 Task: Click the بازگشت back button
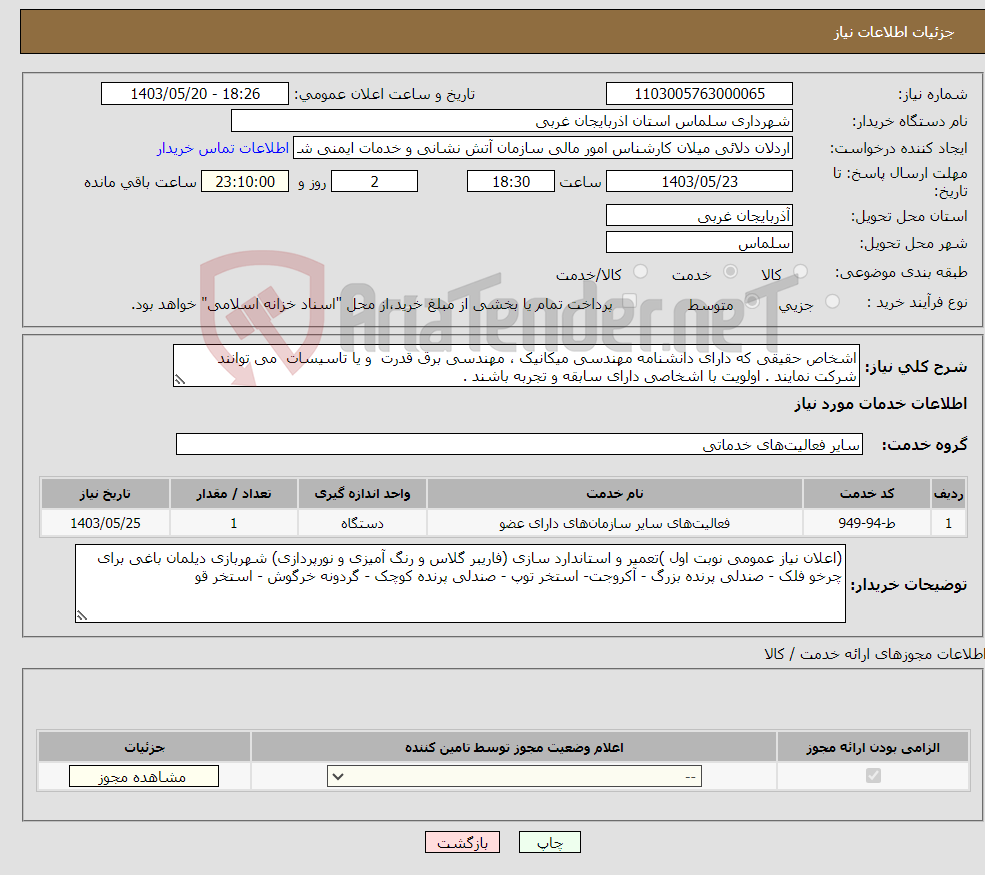tap(462, 842)
